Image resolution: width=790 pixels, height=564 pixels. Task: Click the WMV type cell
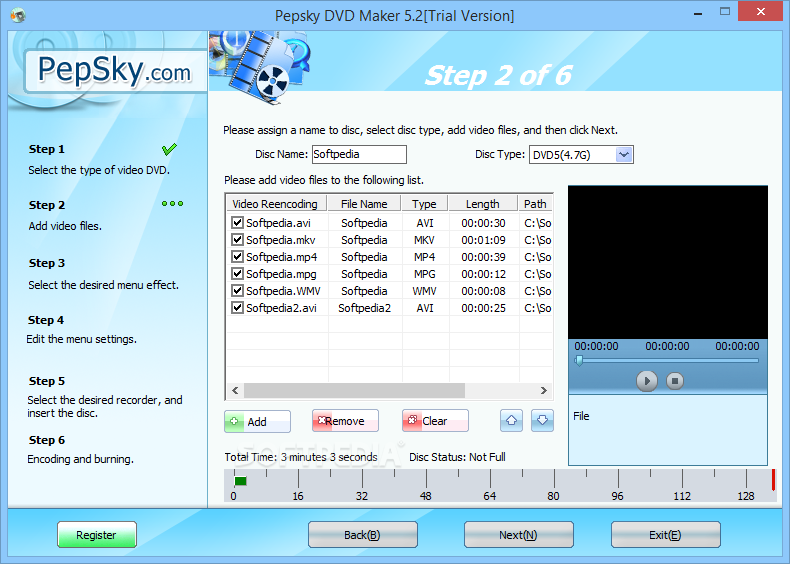click(425, 291)
